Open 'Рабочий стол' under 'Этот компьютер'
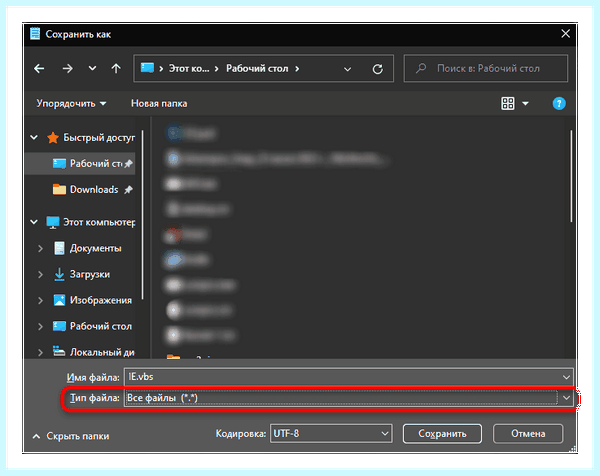This screenshot has height=476, width=600. coord(101,326)
